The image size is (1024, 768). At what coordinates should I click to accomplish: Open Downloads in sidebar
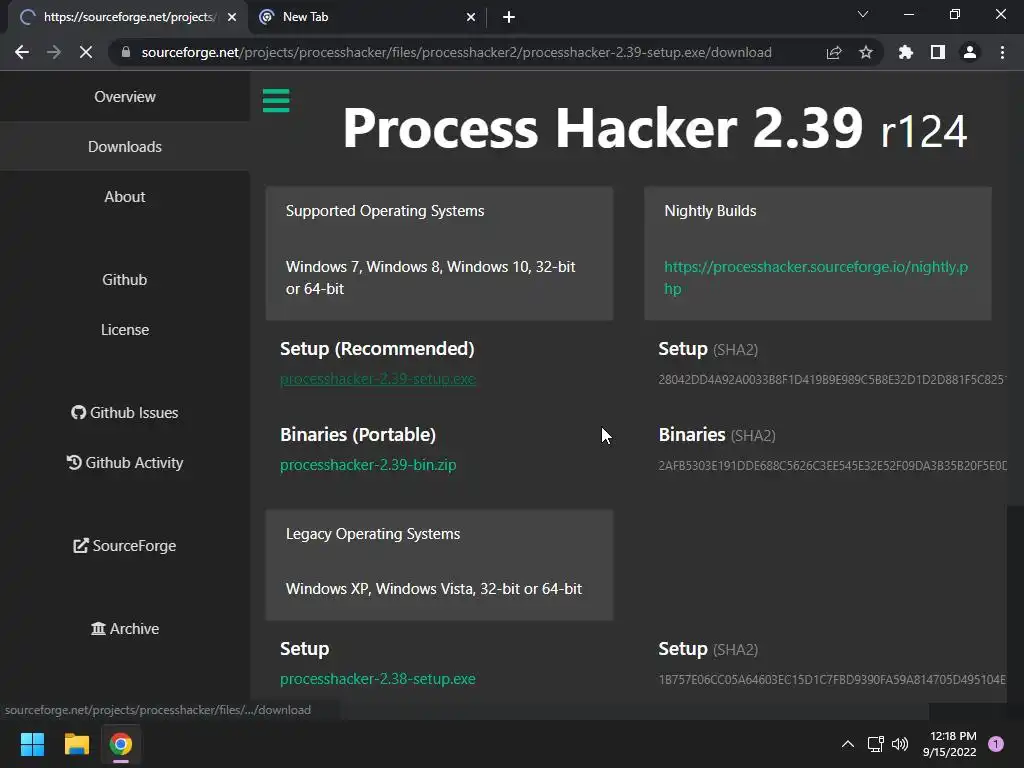point(125,147)
